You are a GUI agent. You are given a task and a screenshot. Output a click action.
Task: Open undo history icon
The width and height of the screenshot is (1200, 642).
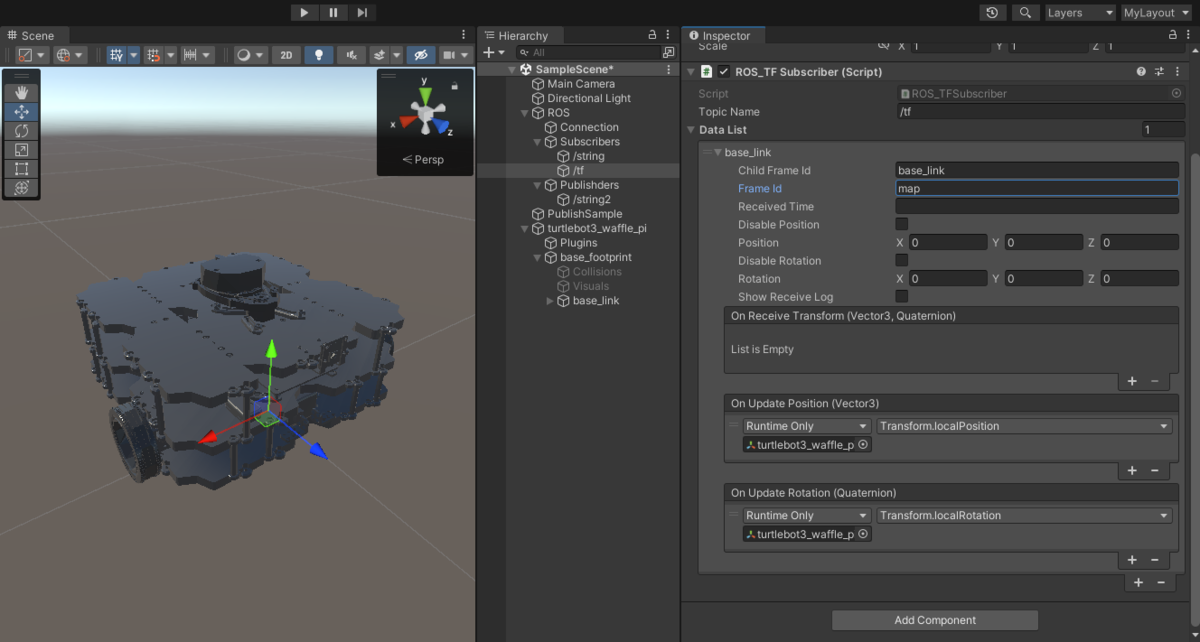pyautogui.click(x=992, y=13)
